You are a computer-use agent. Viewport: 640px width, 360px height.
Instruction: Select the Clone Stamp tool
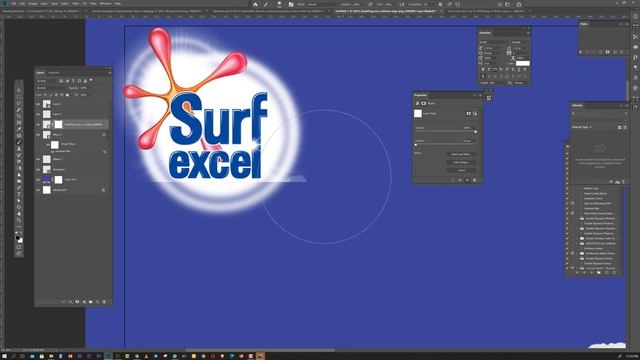point(19,149)
